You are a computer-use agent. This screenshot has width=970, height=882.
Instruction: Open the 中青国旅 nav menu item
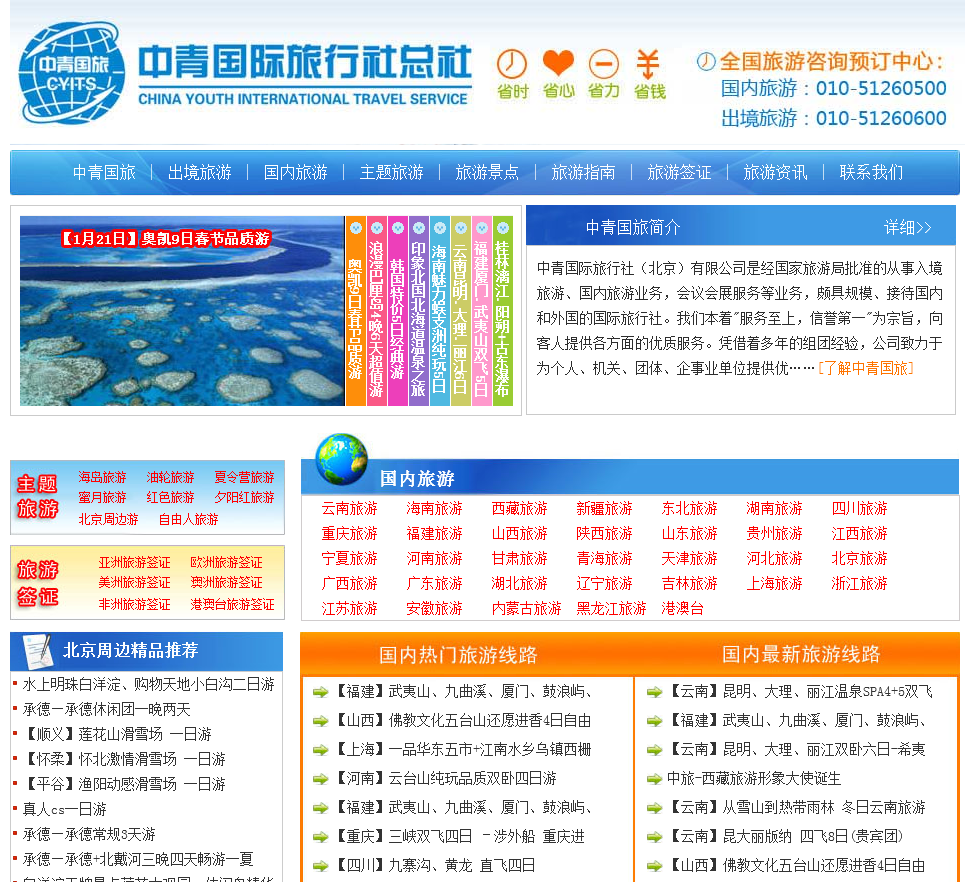click(104, 173)
